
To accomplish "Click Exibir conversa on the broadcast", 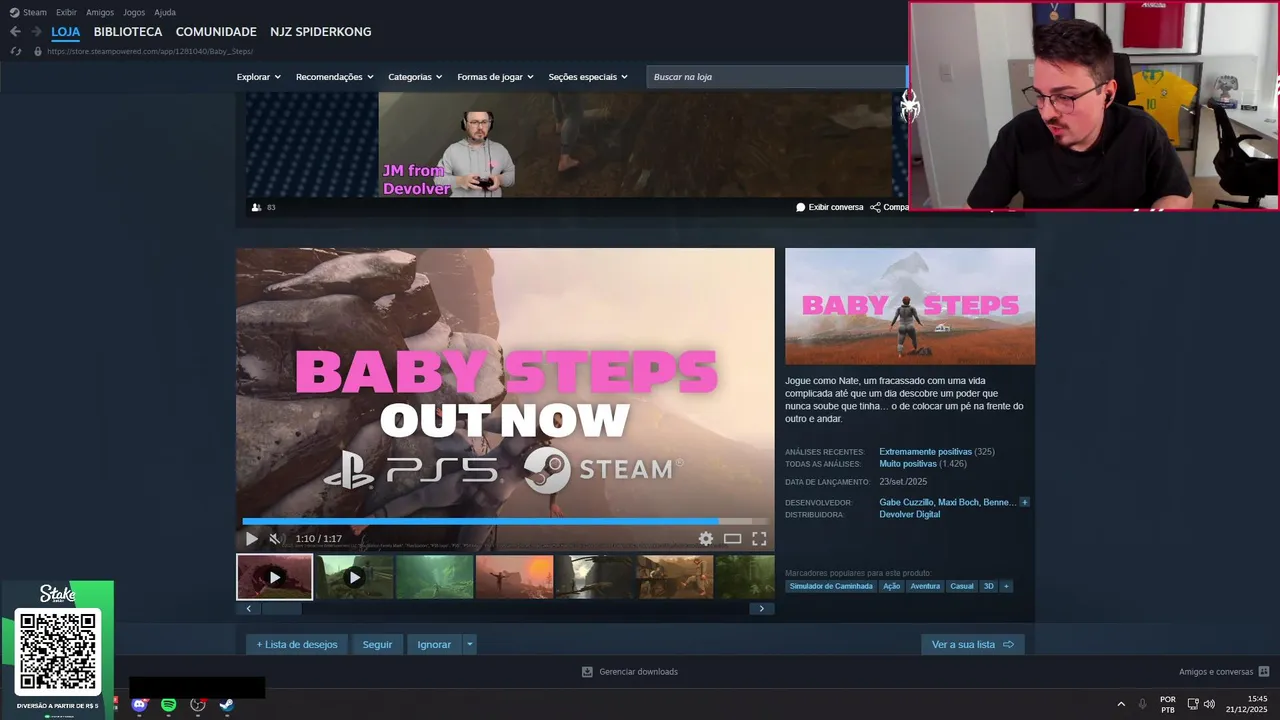I will tap(830, 207).
